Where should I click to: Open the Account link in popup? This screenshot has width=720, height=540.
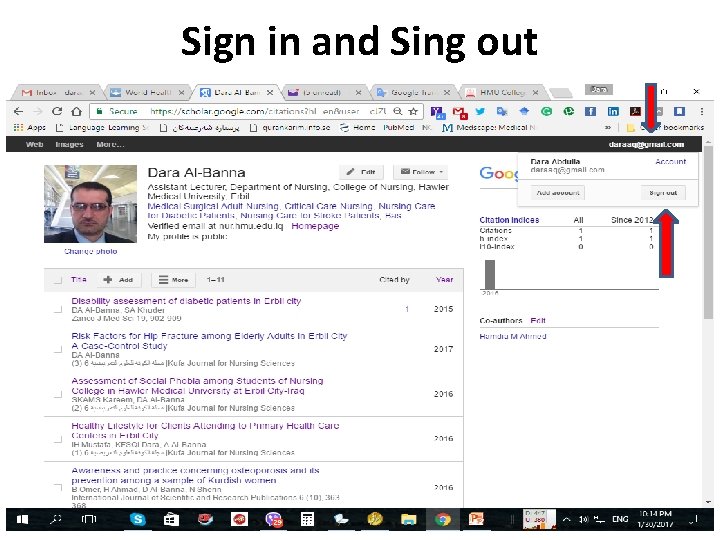click(670, 162)
